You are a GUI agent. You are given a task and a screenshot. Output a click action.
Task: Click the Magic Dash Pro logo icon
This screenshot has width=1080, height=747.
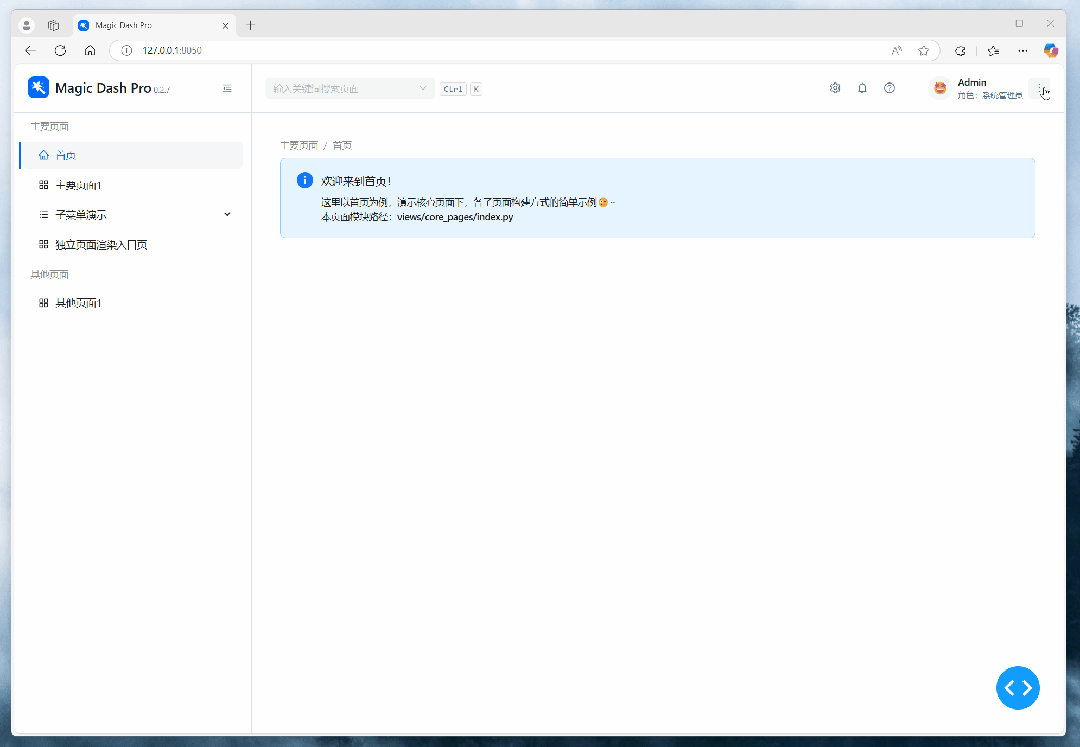(x=38, y=88)
